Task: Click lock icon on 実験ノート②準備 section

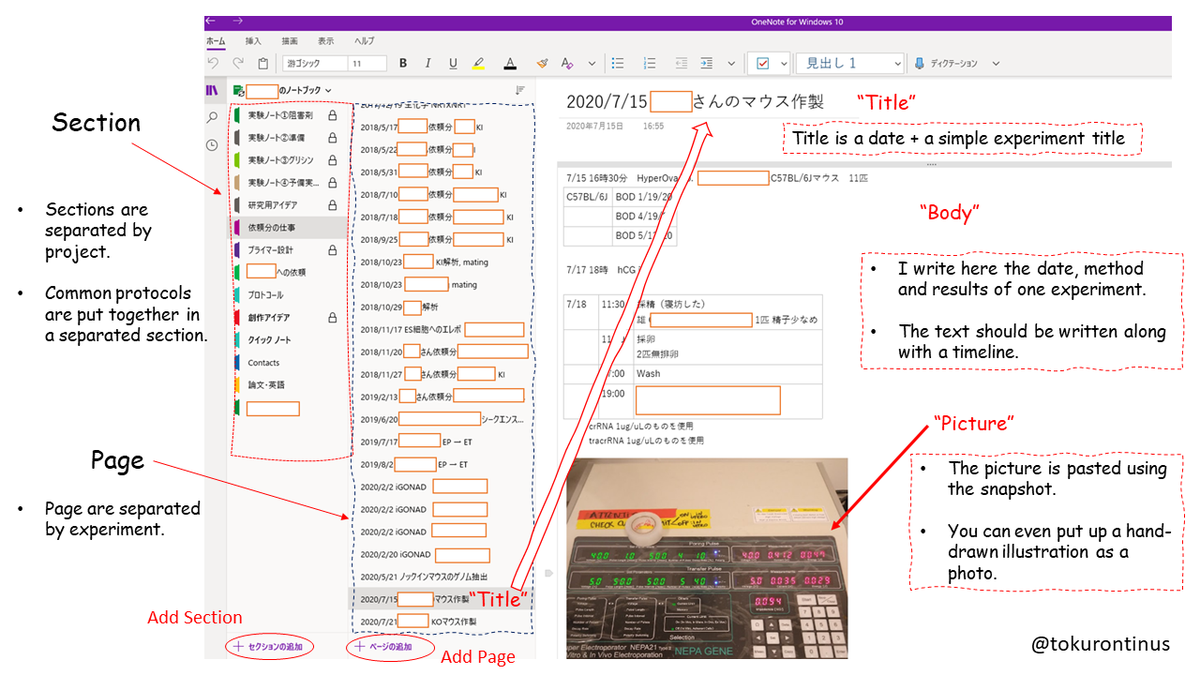Action: [332, 138]
